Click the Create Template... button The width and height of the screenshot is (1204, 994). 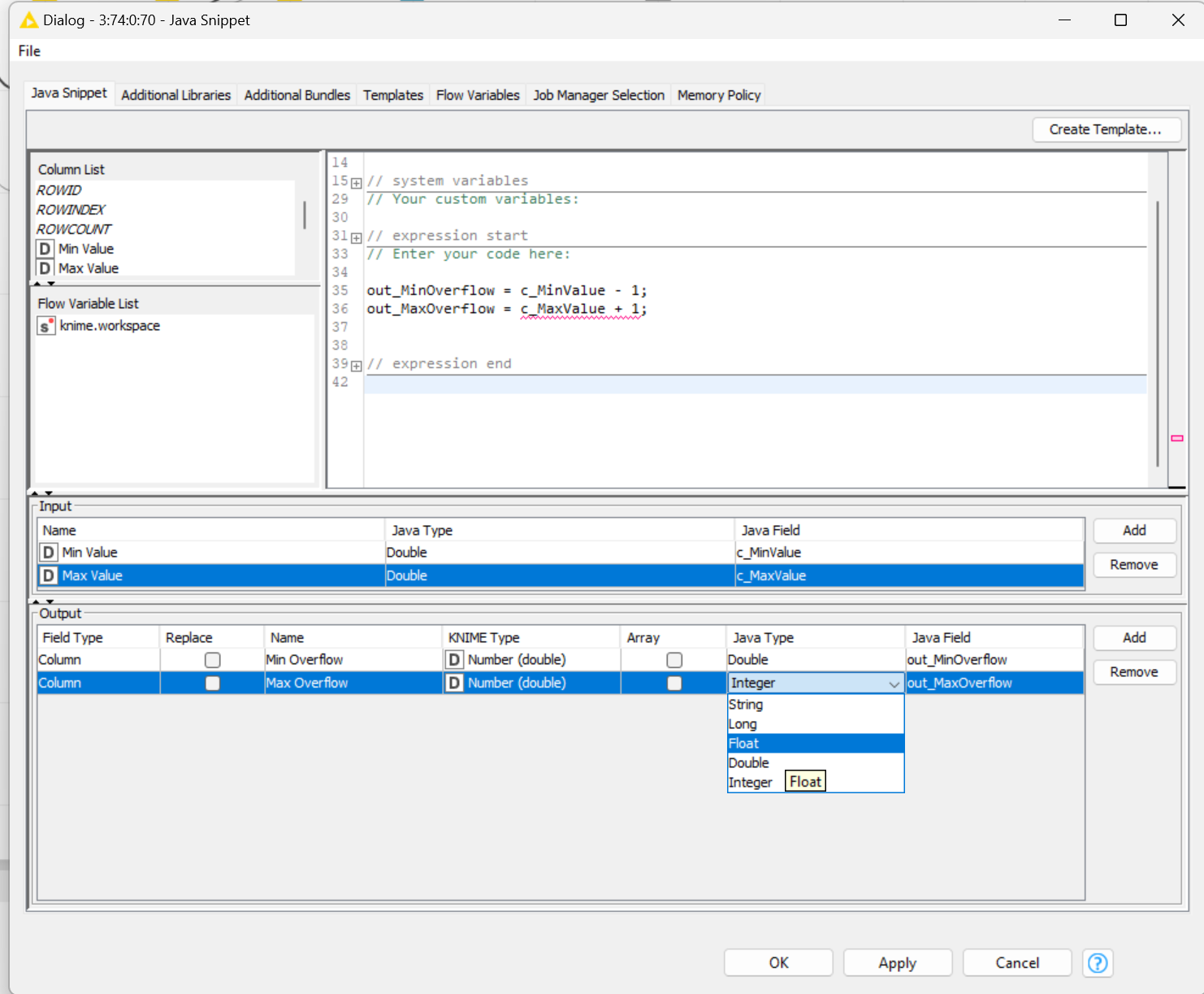coord(1105,129)
